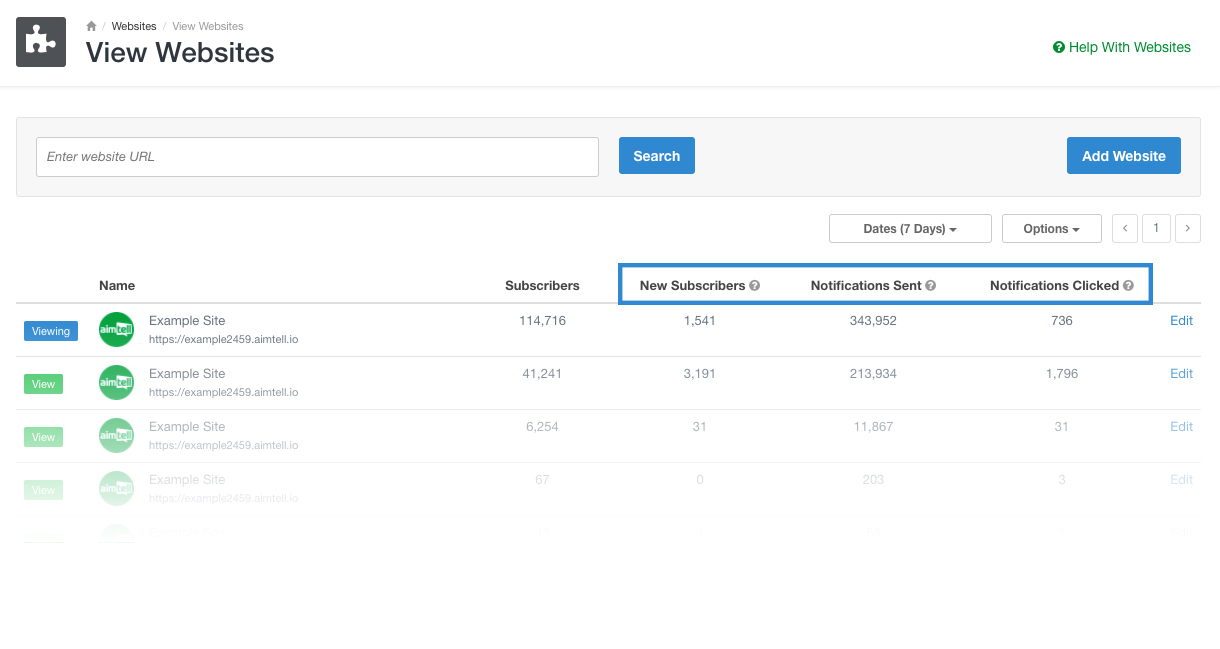Open Help With Websites link
Viewport: 1220px width, 649px height.
coord(1122,47)
